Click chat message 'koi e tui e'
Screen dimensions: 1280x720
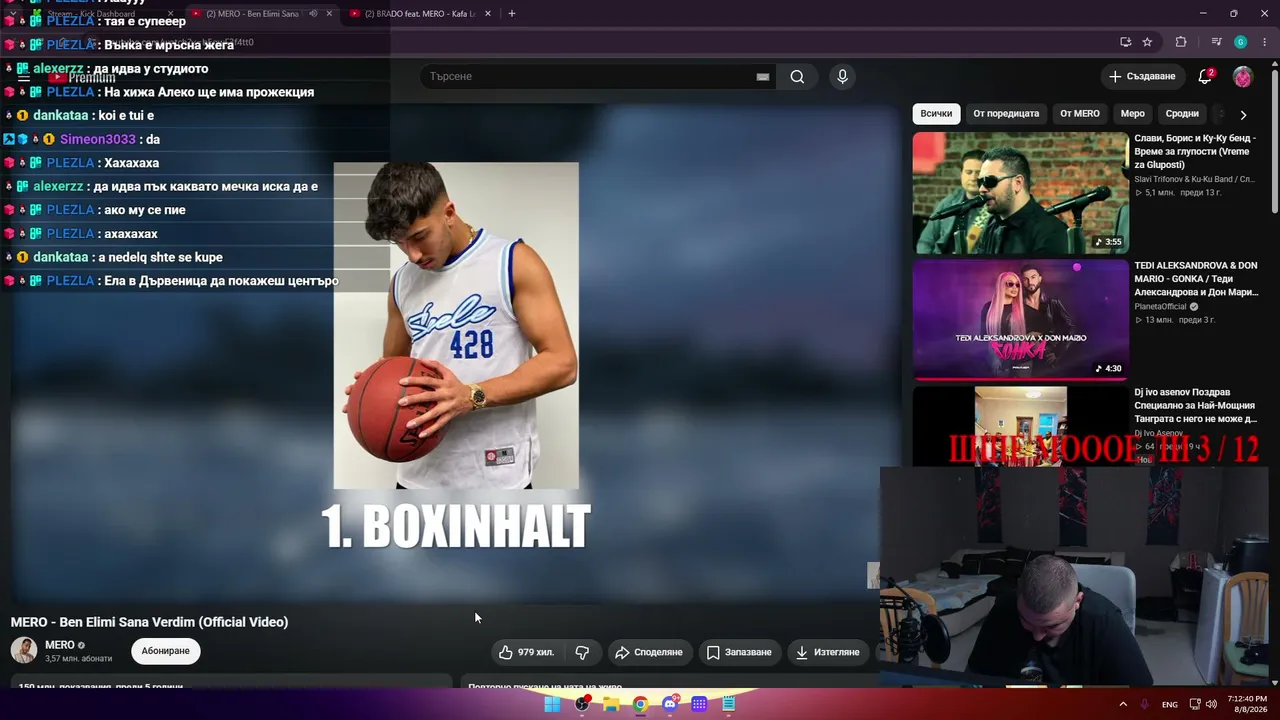[126, 116]
